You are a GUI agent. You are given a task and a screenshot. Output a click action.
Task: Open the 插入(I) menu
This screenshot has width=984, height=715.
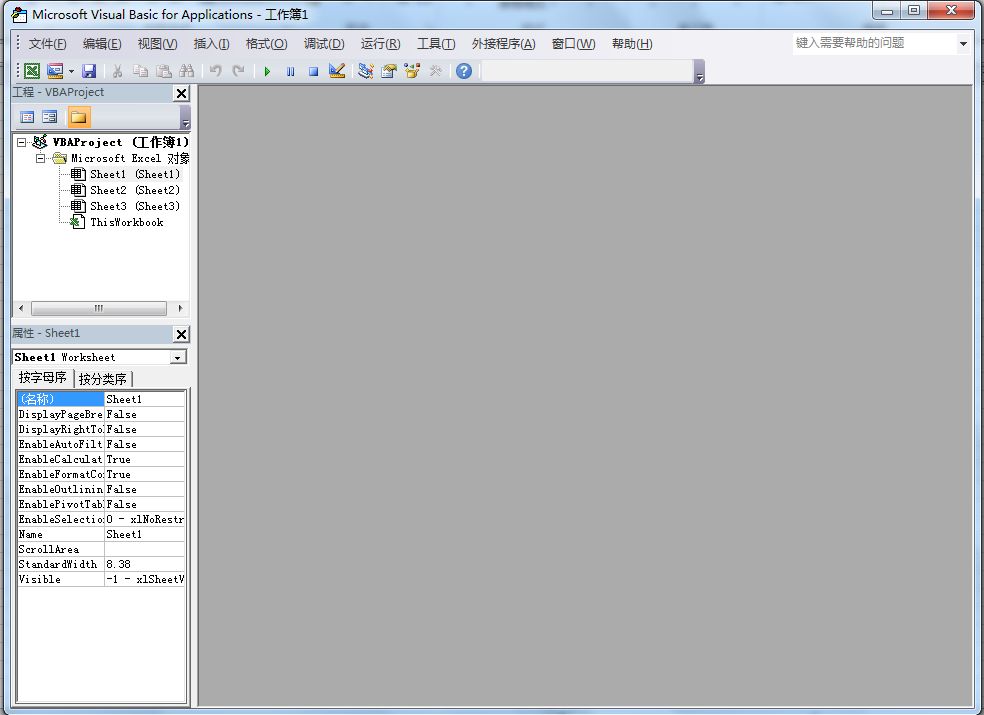click(211, 44)
